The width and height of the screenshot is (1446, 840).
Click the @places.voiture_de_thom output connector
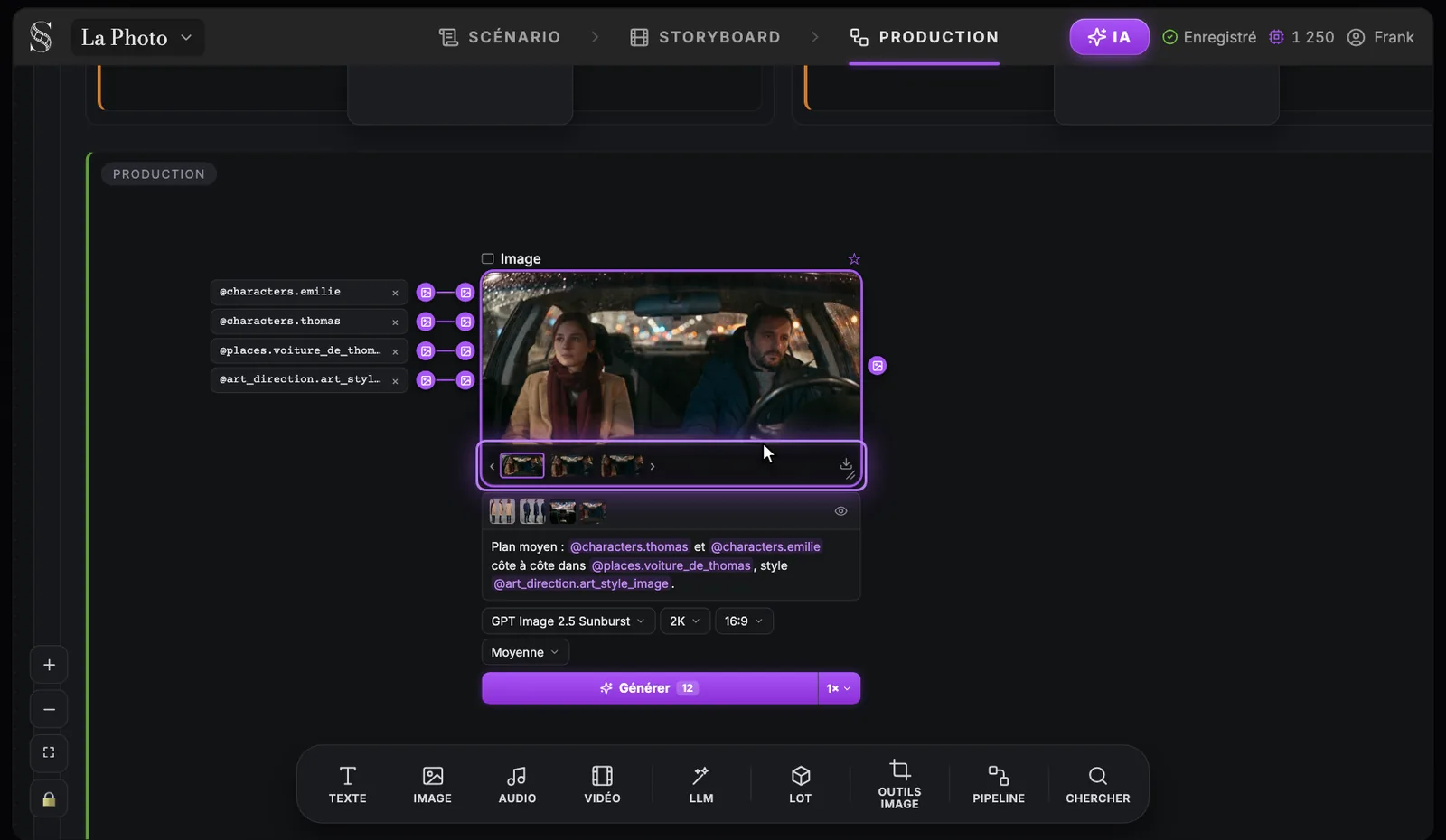coord(426,351)
